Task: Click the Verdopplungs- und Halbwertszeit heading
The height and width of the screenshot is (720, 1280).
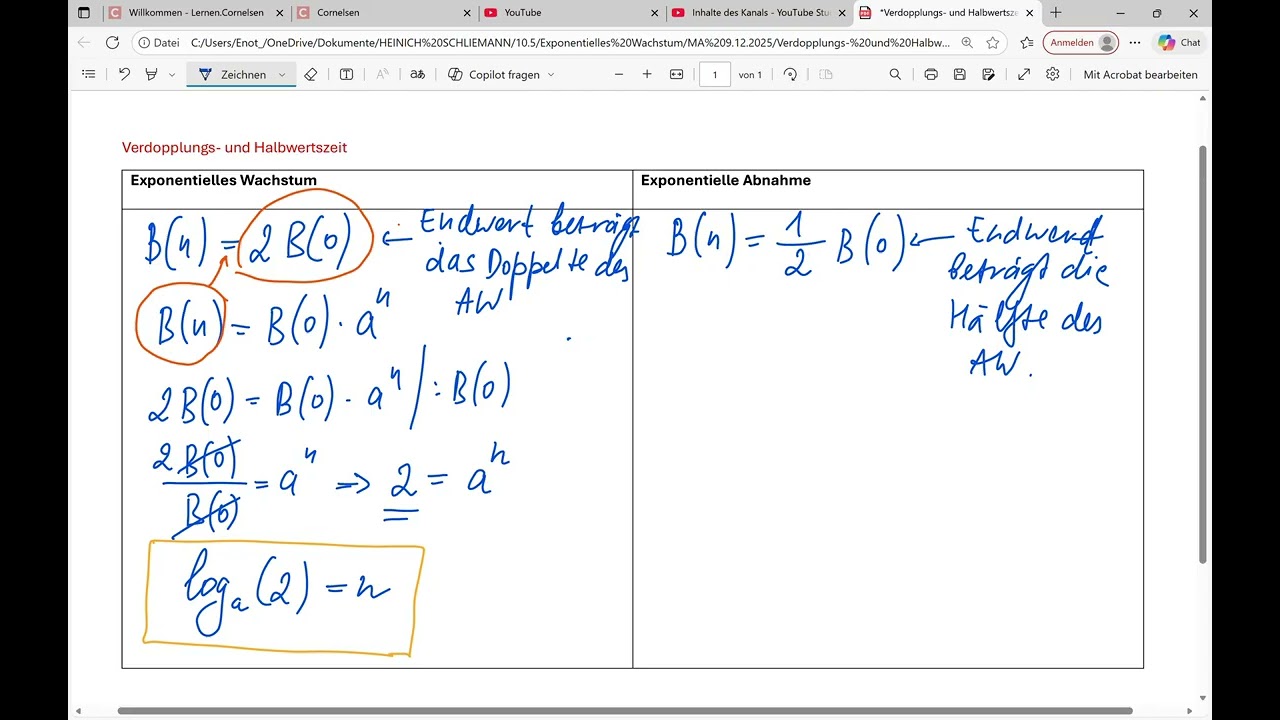Action: [x=234, y=148]
